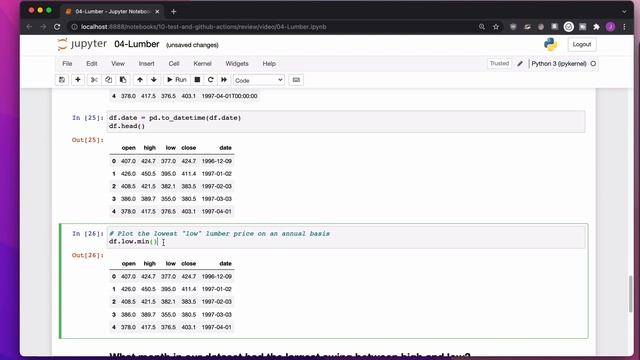Screen dimensions: 640x360
Task: Close the 04-Lumber browser tab
Action: (157, 11)
